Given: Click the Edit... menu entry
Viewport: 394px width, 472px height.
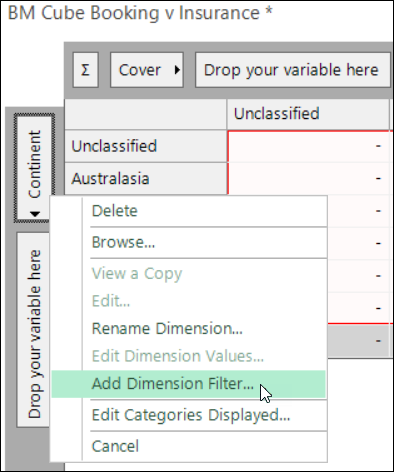Looking at the screenshot, I should (189, 301).
